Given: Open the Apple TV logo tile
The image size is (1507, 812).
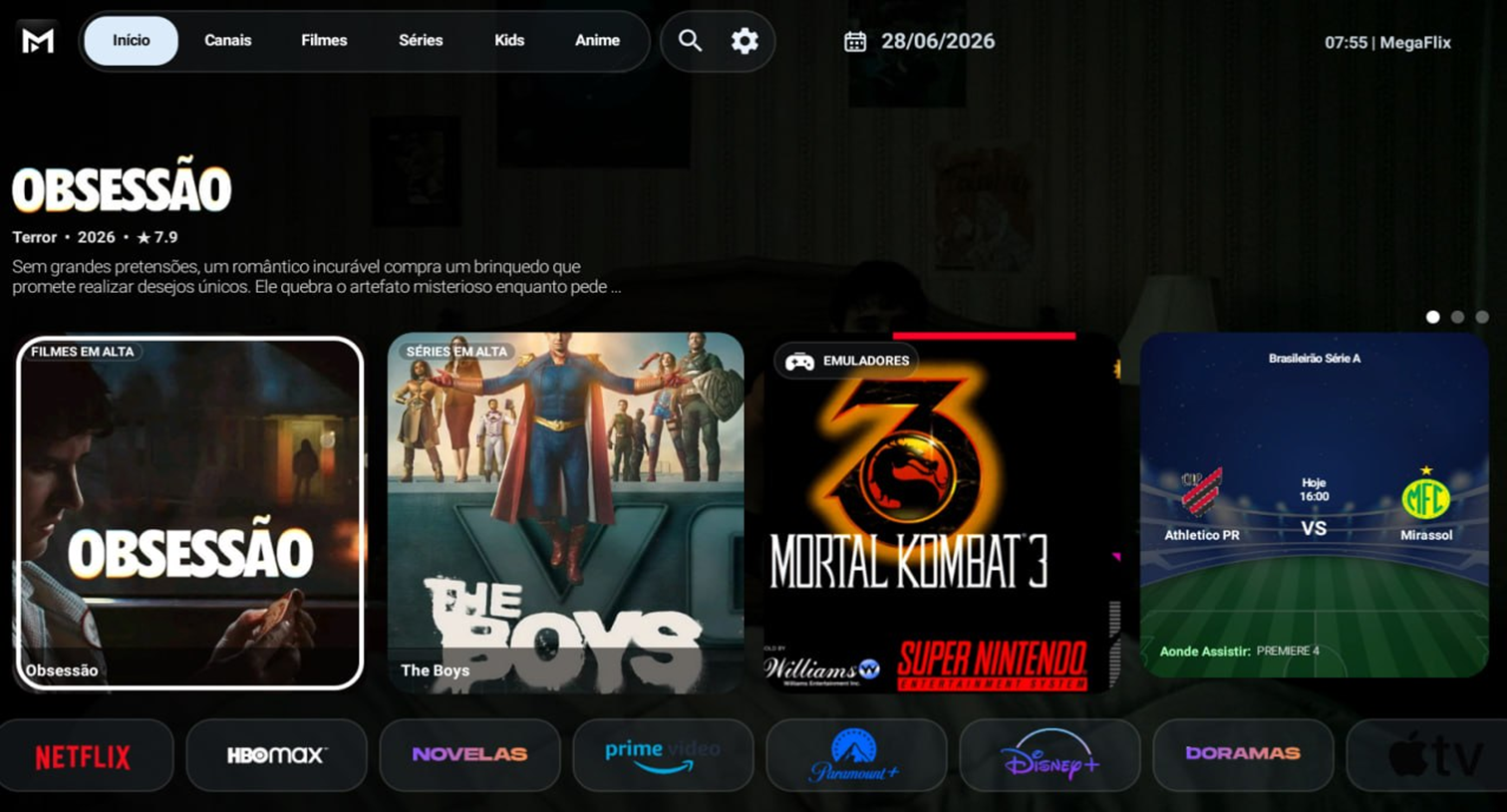Looking at the screenshot, I should pos(1427,756).
